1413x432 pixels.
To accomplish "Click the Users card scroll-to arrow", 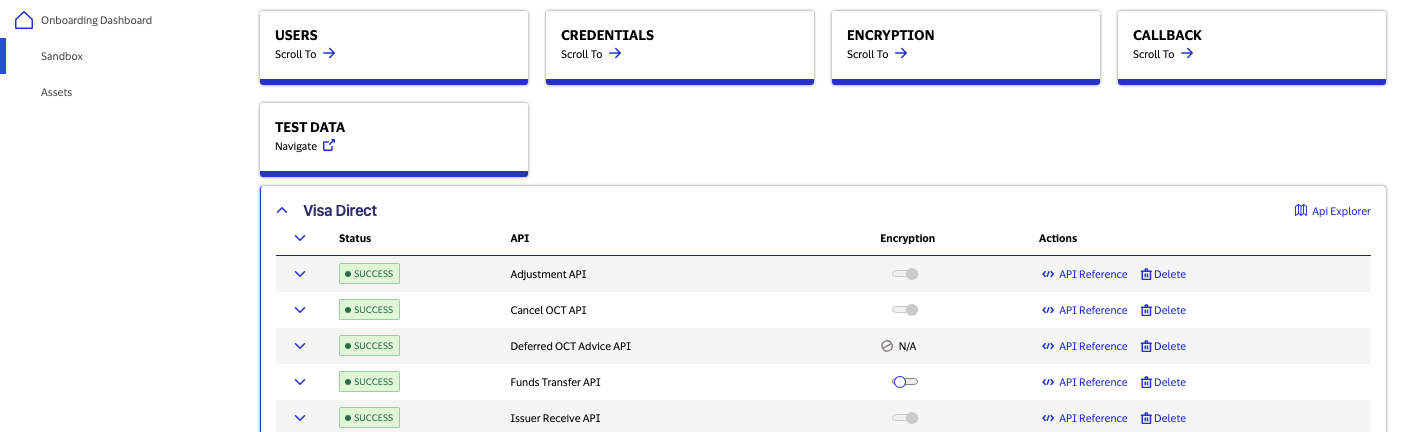I will (329, 54).
